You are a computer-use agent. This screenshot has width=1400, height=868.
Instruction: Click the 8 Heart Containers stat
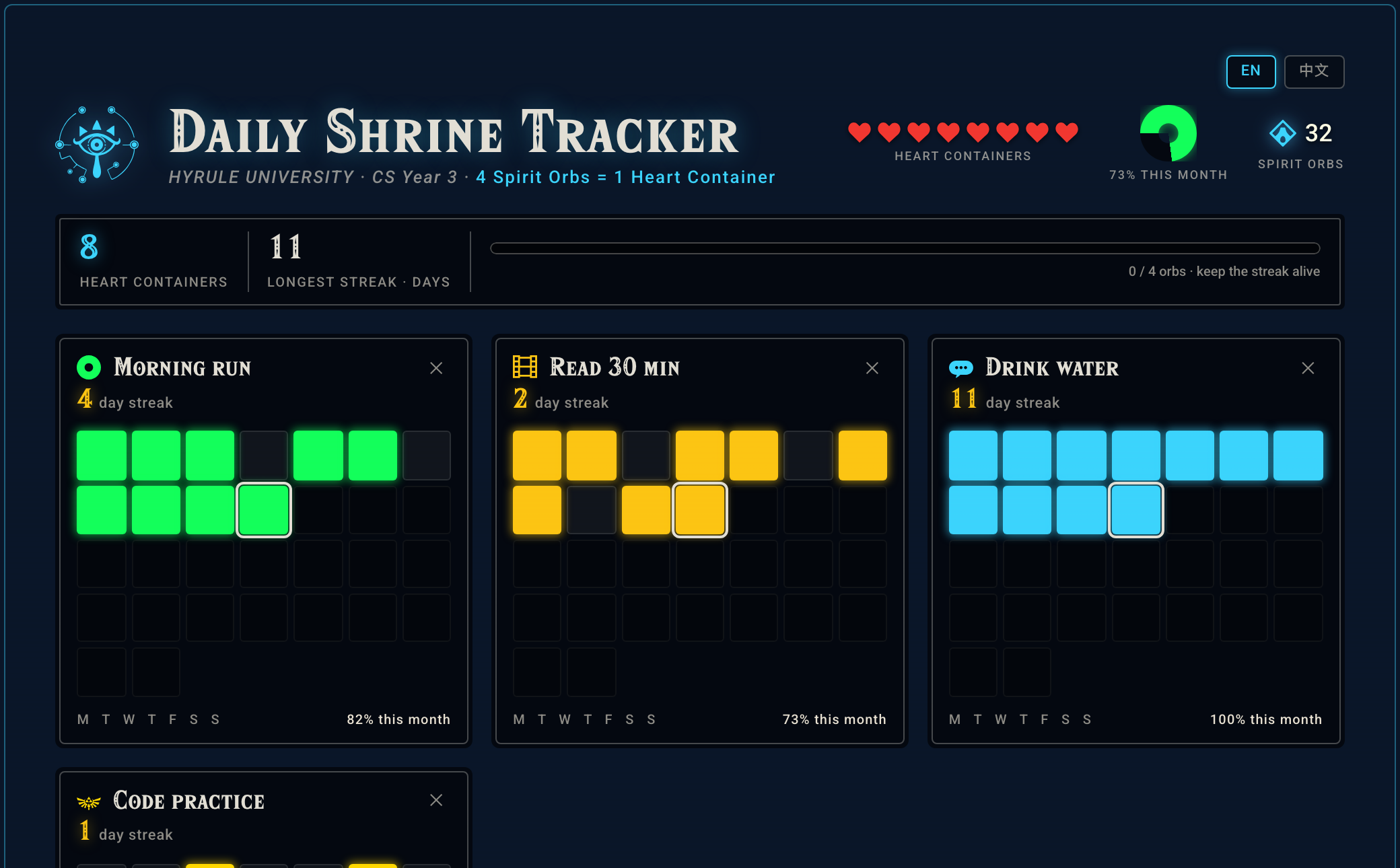pos(153,262)
